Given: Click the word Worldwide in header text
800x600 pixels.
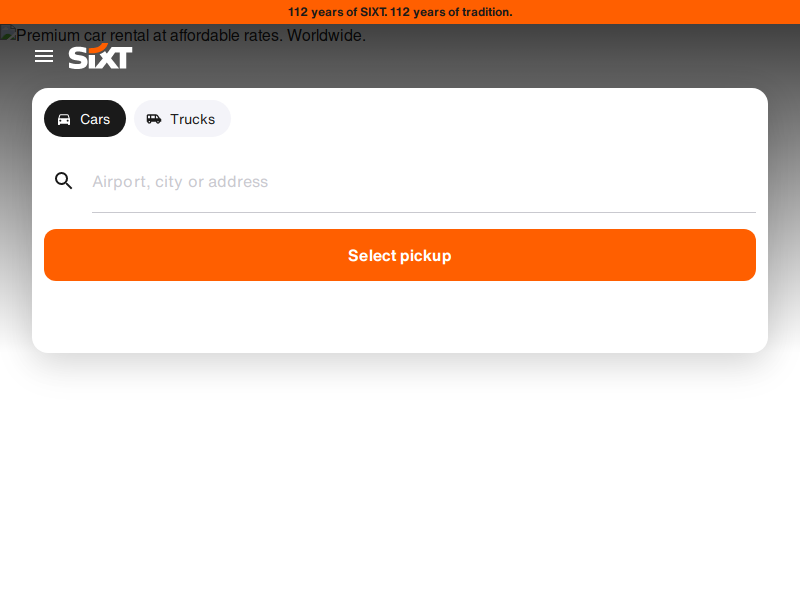Looking at the screenshot, I should tap(327, 35).
